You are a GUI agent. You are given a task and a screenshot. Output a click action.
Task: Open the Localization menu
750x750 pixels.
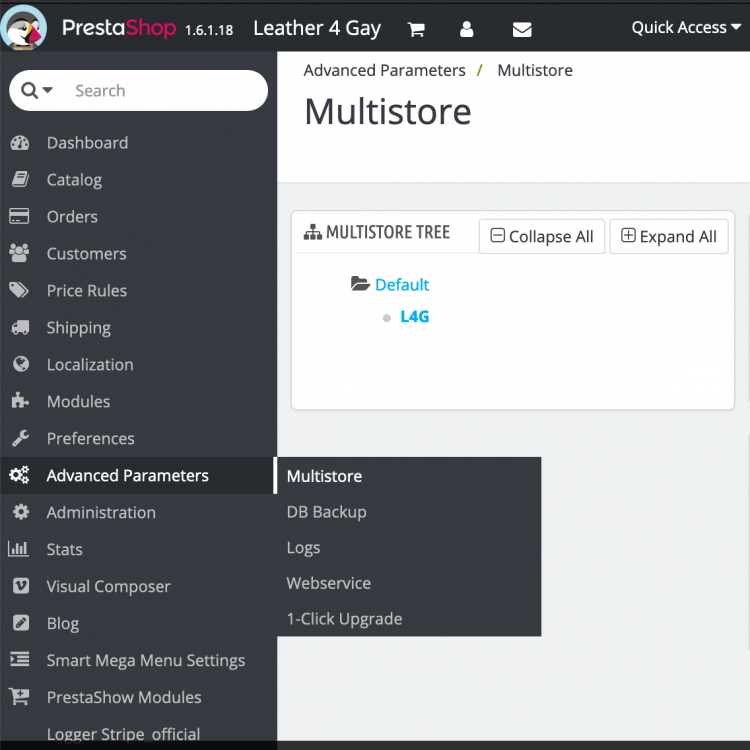click(x=90, y=364)
